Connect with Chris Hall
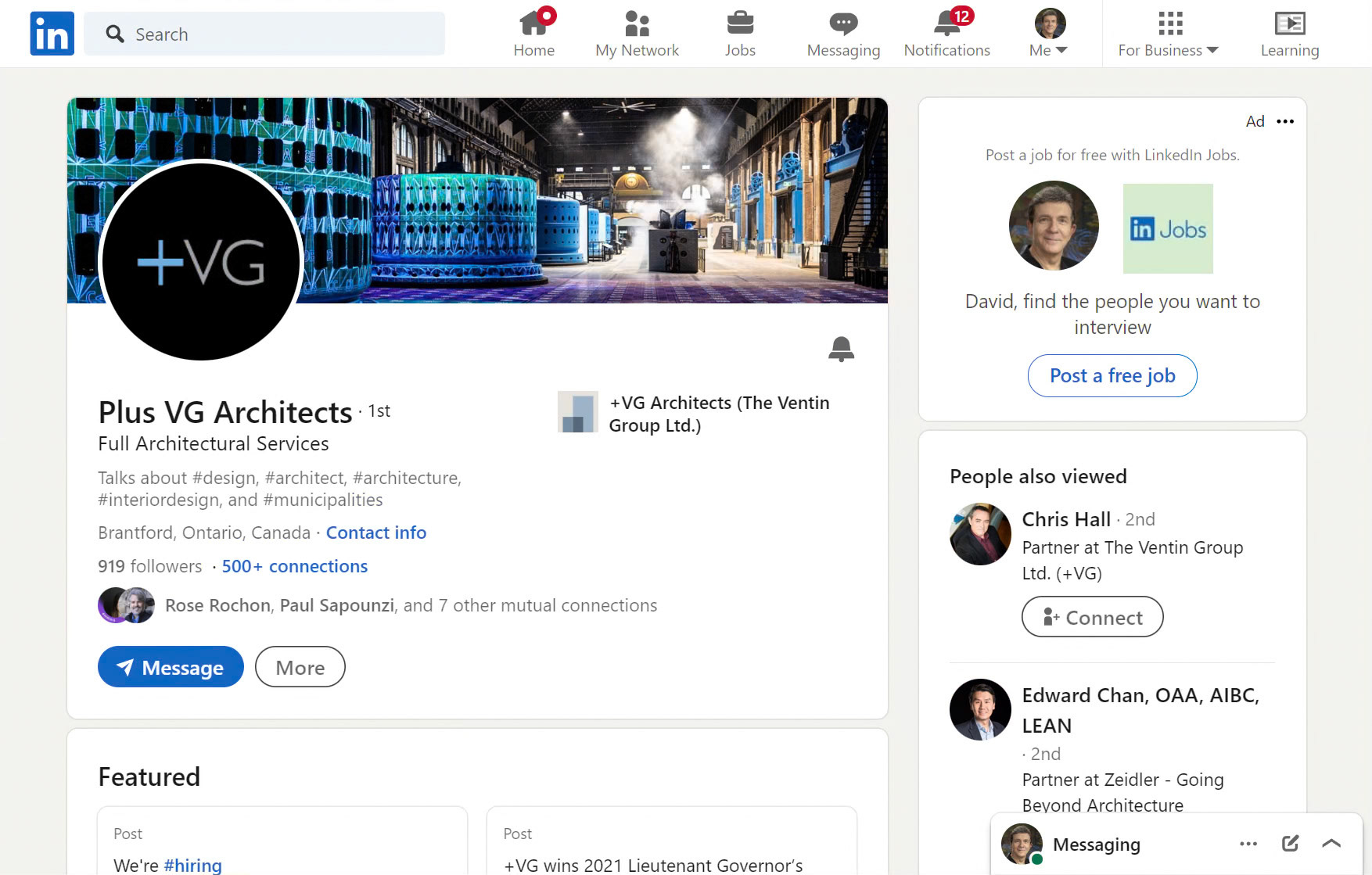Image resolution: width=1372 pixels, height=875 pixels. click(1092, 617)
